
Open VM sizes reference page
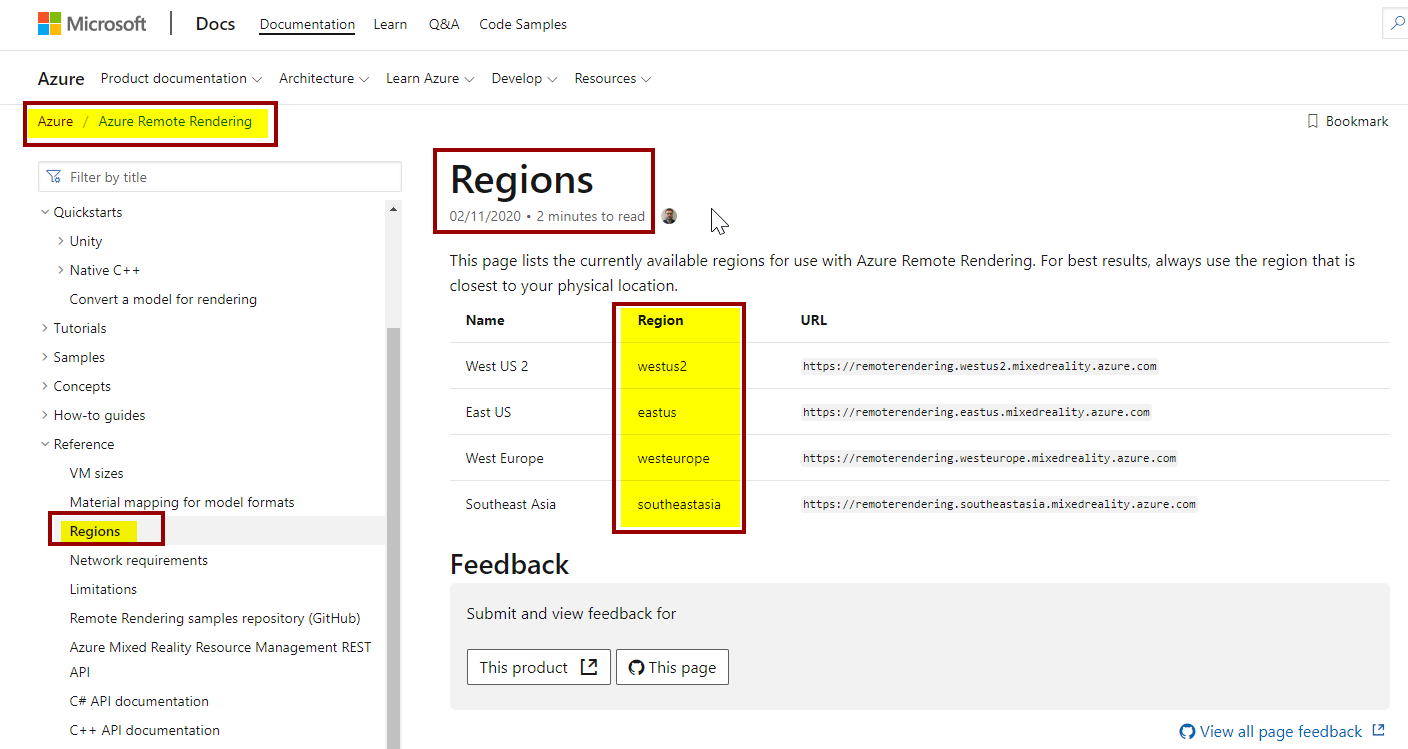click(x=97, y=473)
